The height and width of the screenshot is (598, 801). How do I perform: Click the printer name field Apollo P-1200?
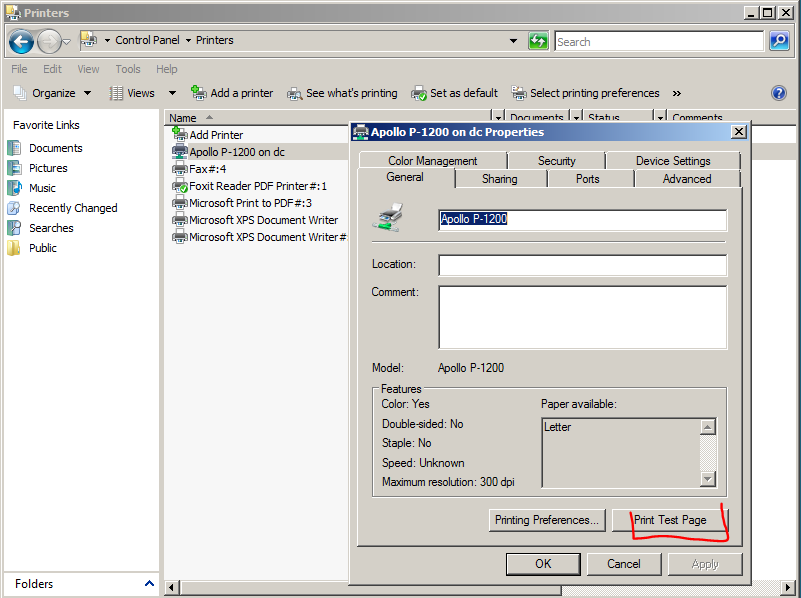click(x=582, y=220)
